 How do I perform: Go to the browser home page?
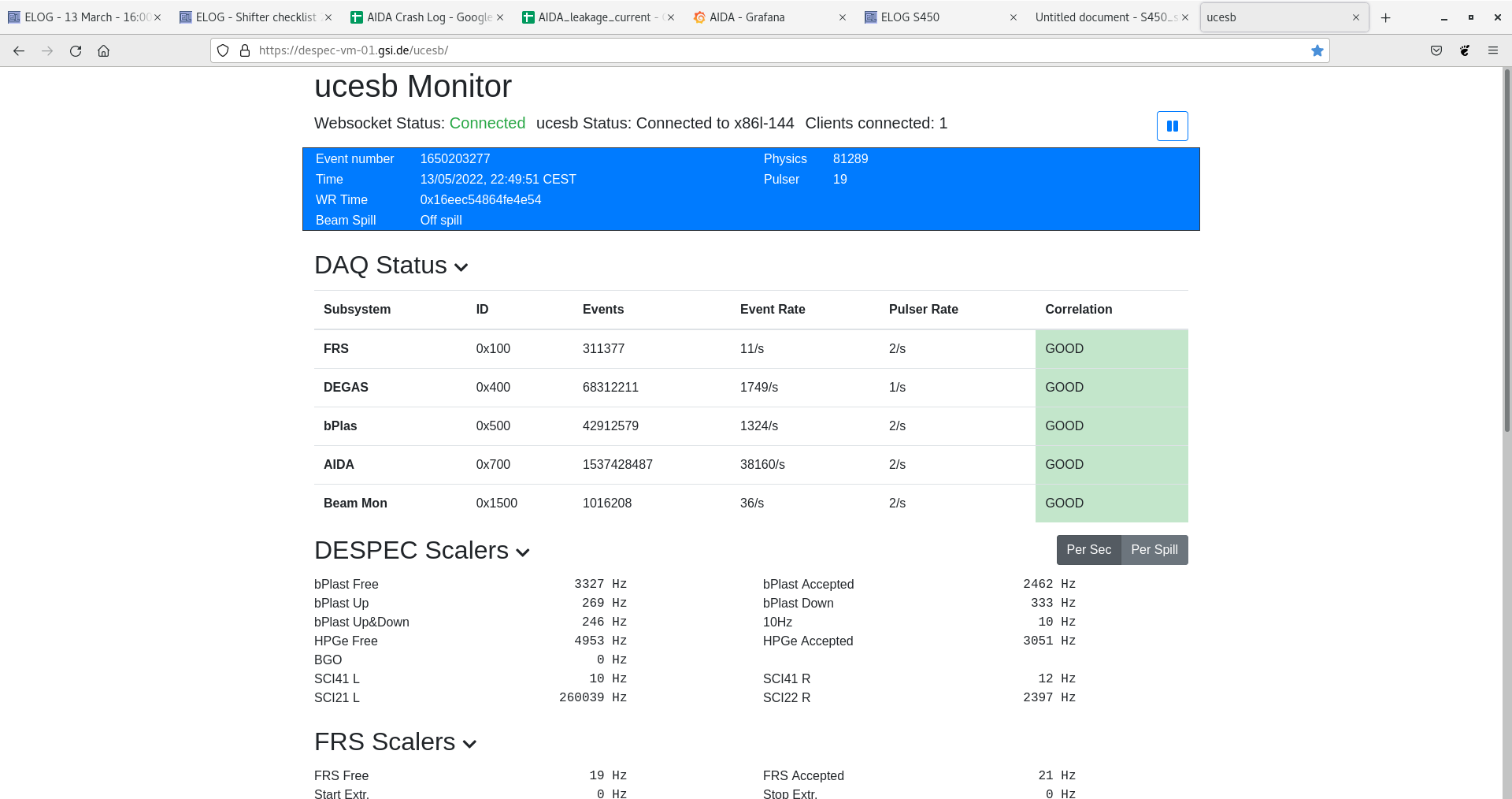[x=103, y=50]
